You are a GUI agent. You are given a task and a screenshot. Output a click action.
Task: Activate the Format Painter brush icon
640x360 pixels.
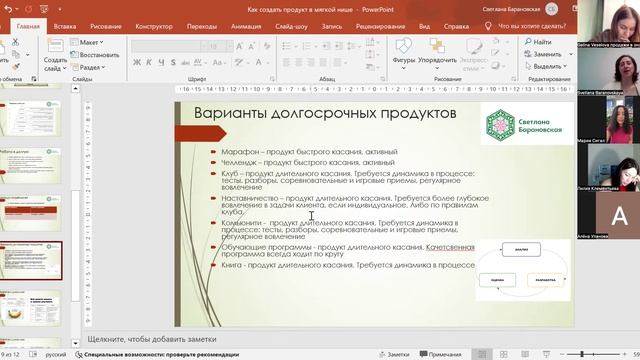point(16,66)
